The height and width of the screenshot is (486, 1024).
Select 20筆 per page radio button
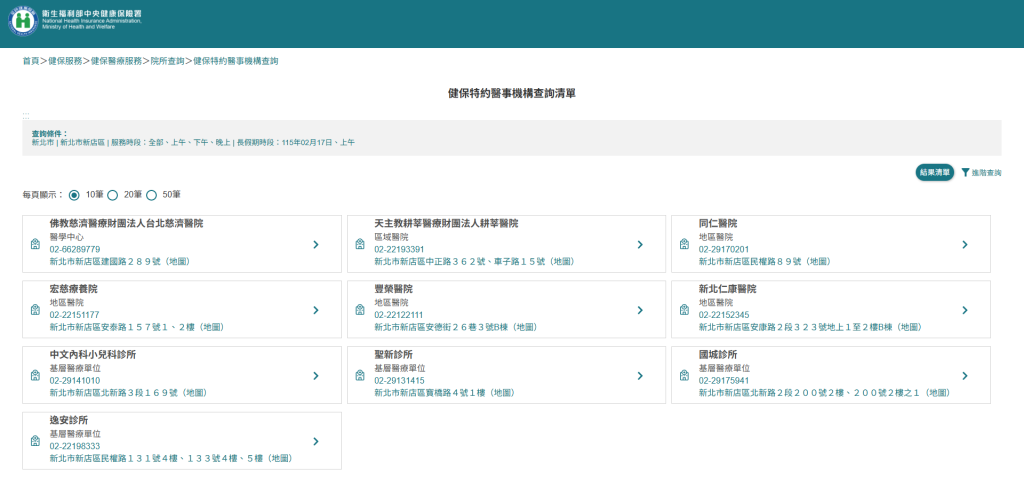point(112,195)
